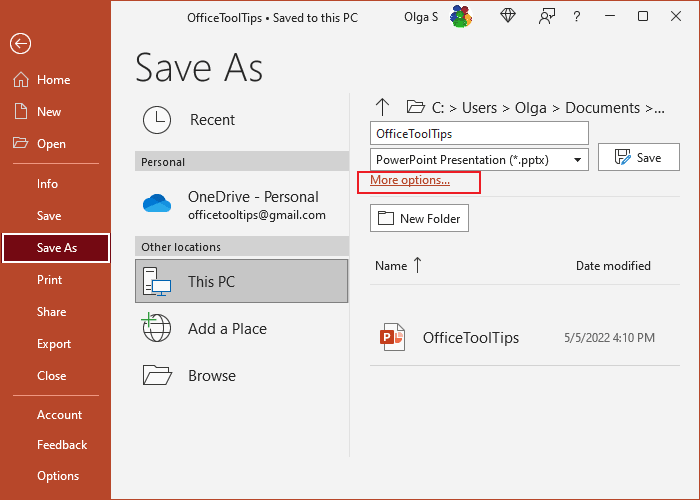Navigate to Users in the breadcrumb
This screenshot has height=500, width=700.
pyautogui.click(x=479, y=108)
